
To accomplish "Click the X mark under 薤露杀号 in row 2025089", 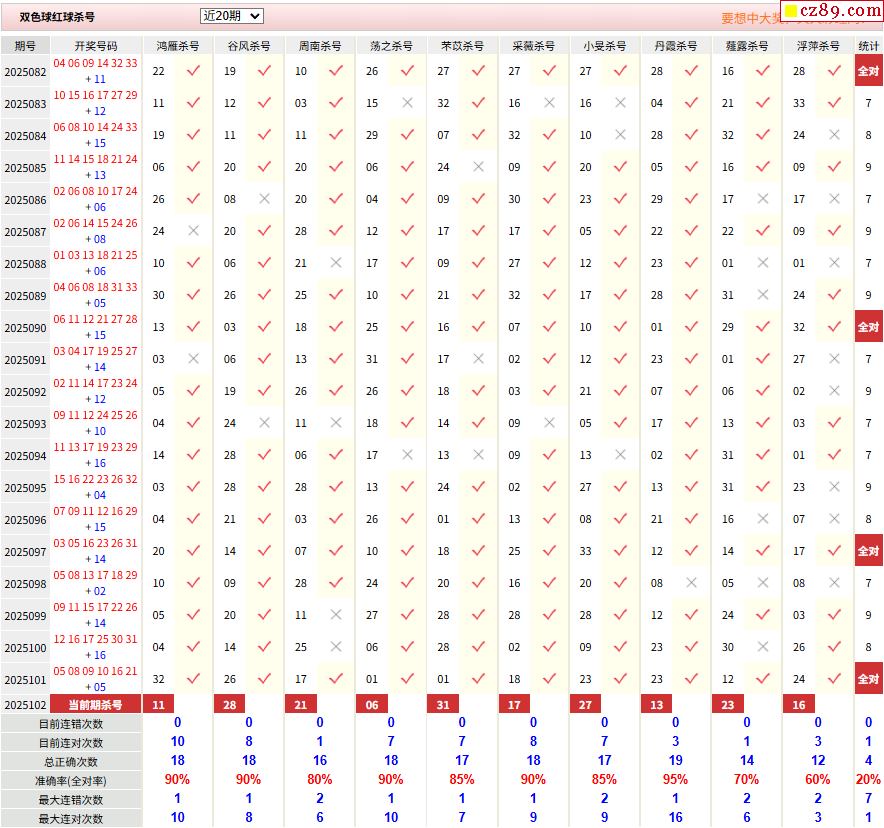I will click(763, 295).
